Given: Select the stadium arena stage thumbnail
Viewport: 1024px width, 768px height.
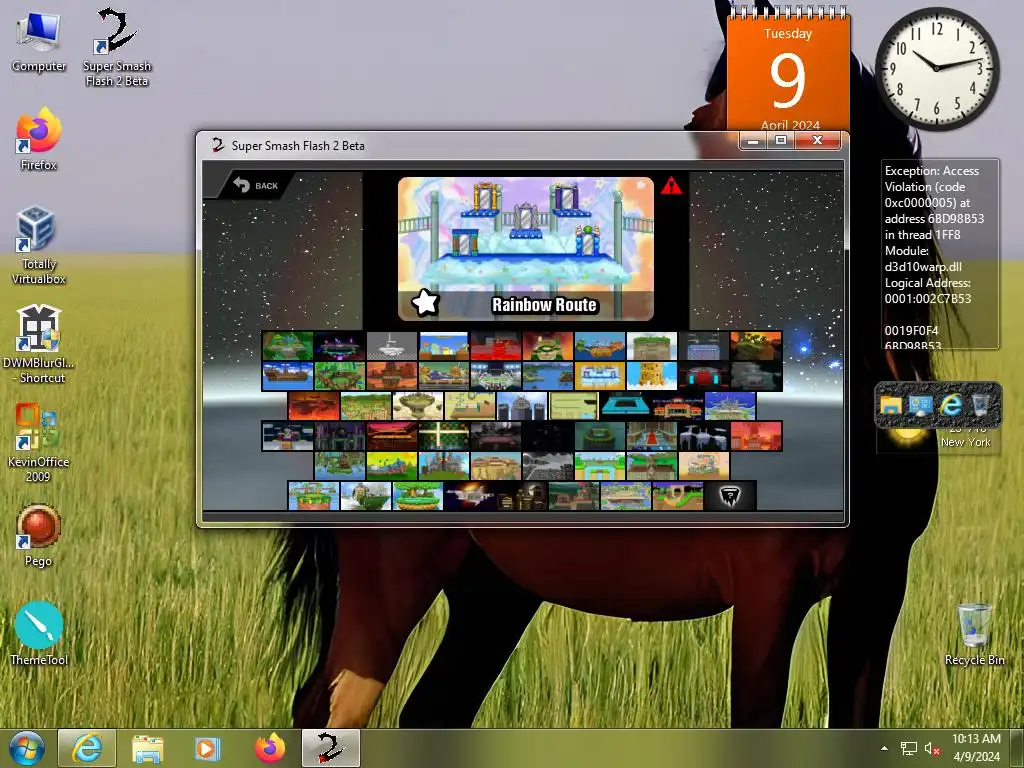Looking at the screenshot, I should [496, 376].
